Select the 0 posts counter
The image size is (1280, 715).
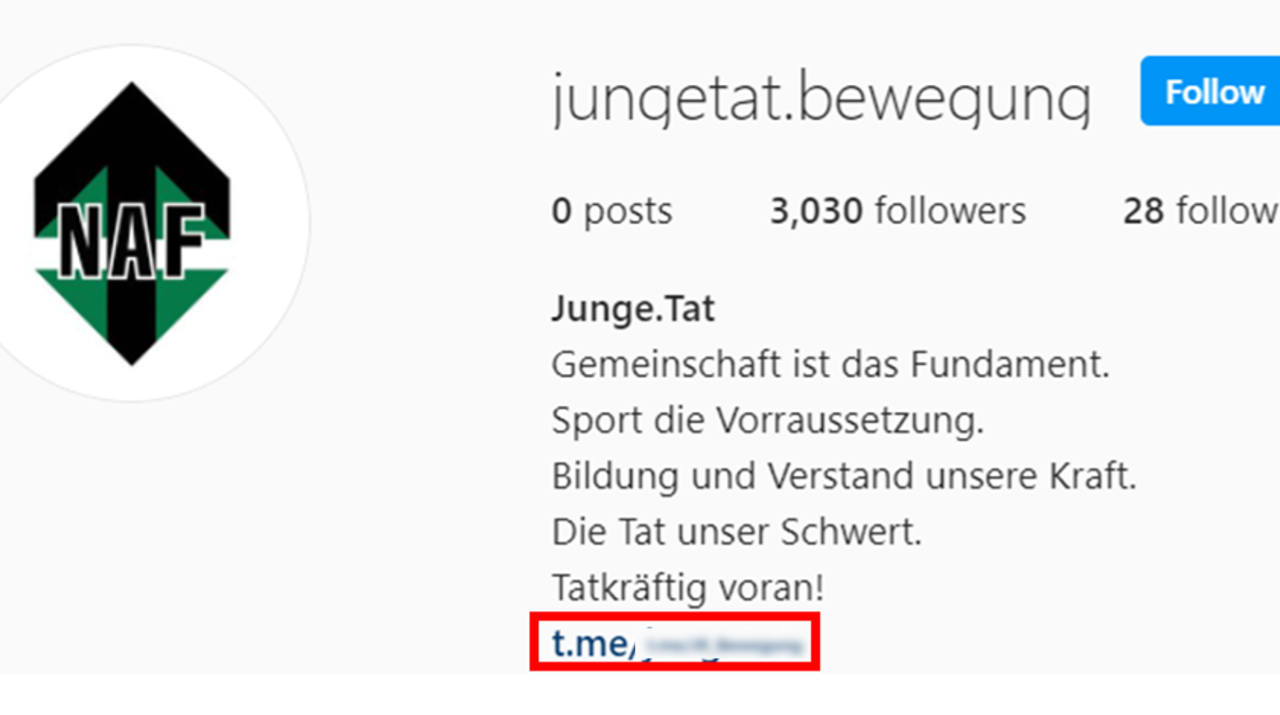pos(612,212)
